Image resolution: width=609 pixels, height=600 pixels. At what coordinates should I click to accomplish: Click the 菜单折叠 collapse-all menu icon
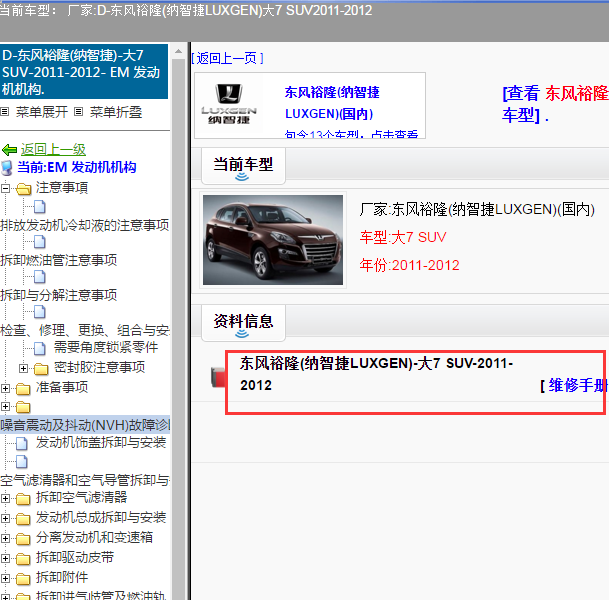(78, 112)
